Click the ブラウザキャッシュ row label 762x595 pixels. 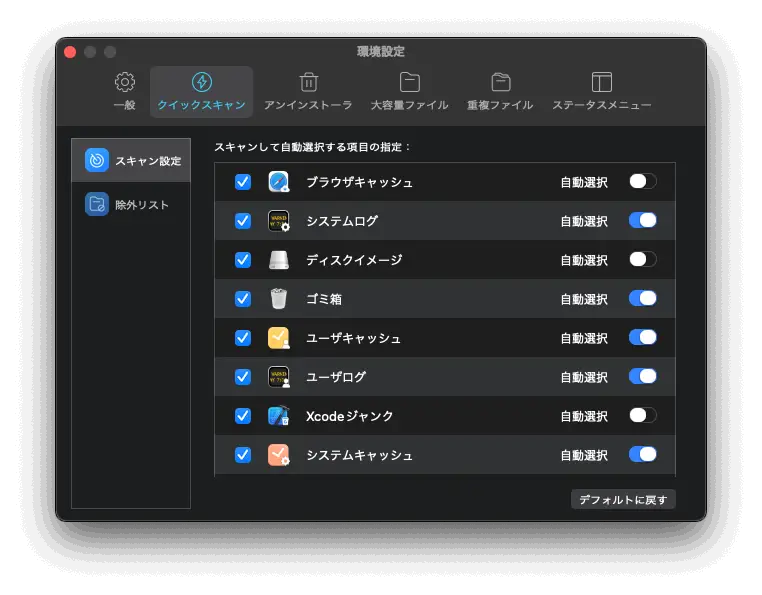coord(360,182)
